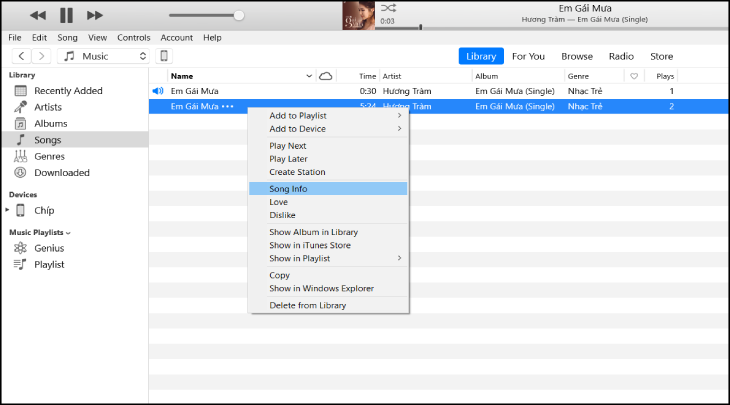The height and width of the screenshot is (405, 730).
Task: Choose Song Info from context menu
Action: point(328,189)
